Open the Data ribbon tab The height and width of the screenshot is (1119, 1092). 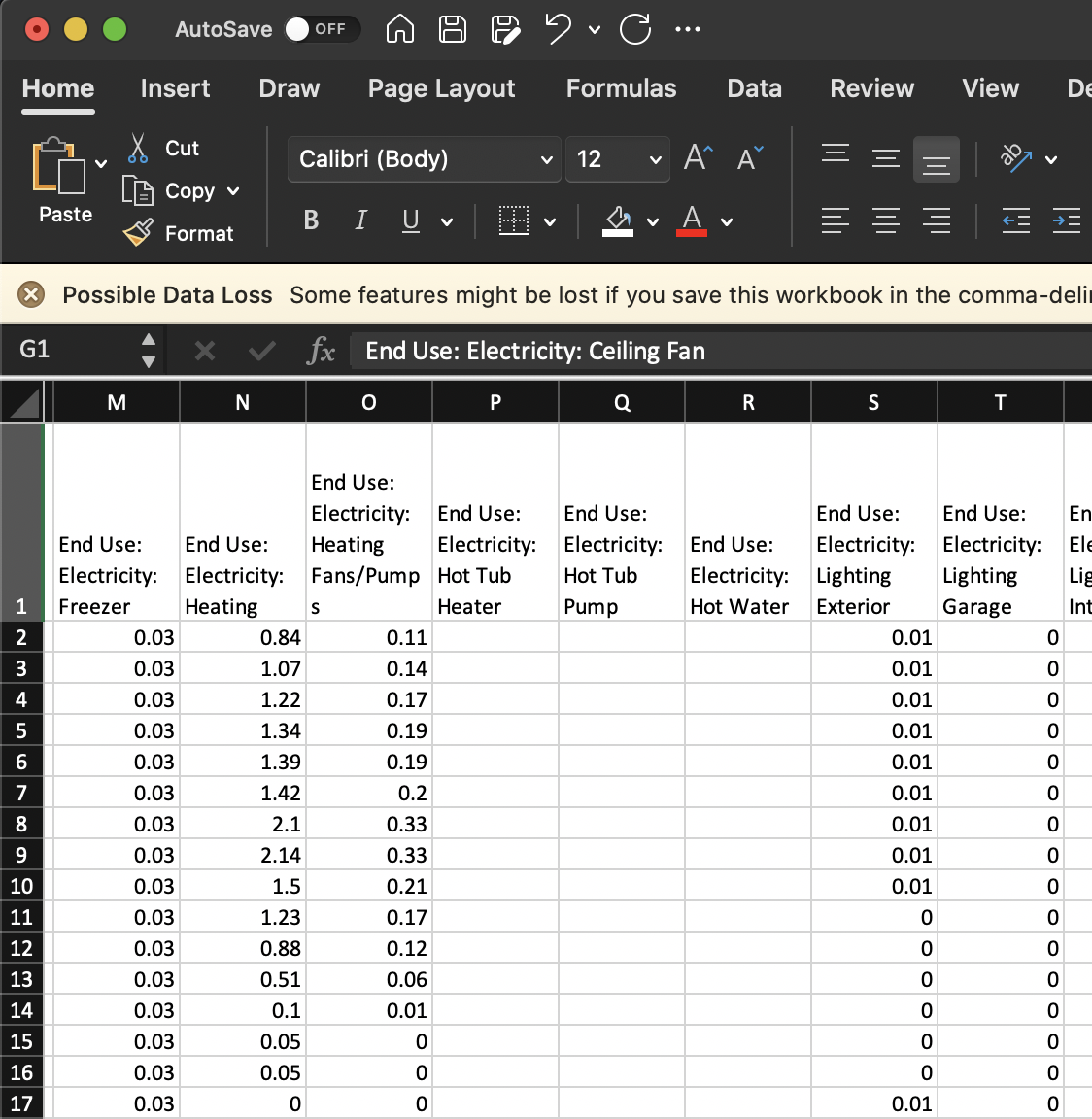pos(754,88)
